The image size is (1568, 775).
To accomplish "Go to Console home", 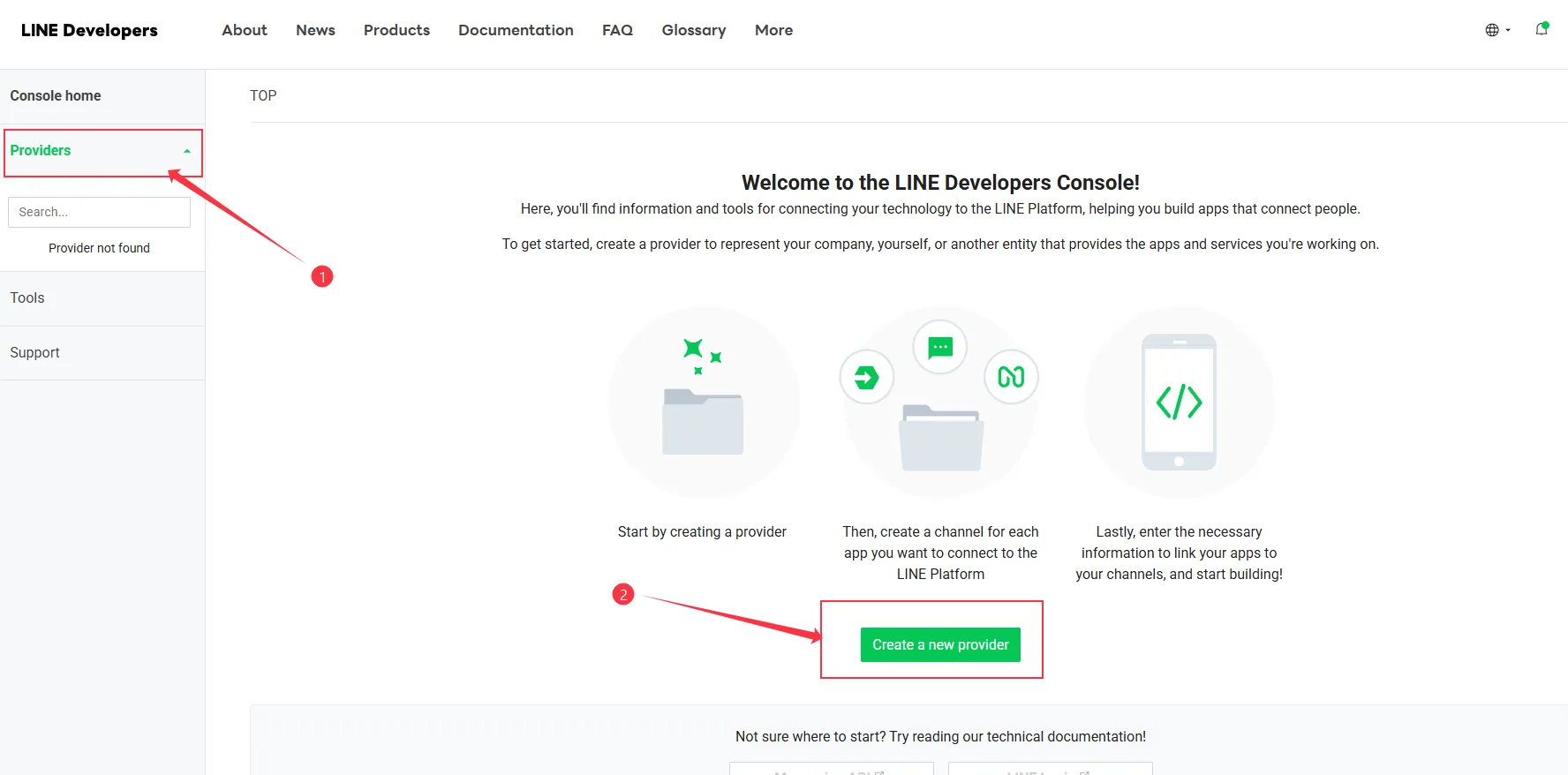I will [56, 95].
